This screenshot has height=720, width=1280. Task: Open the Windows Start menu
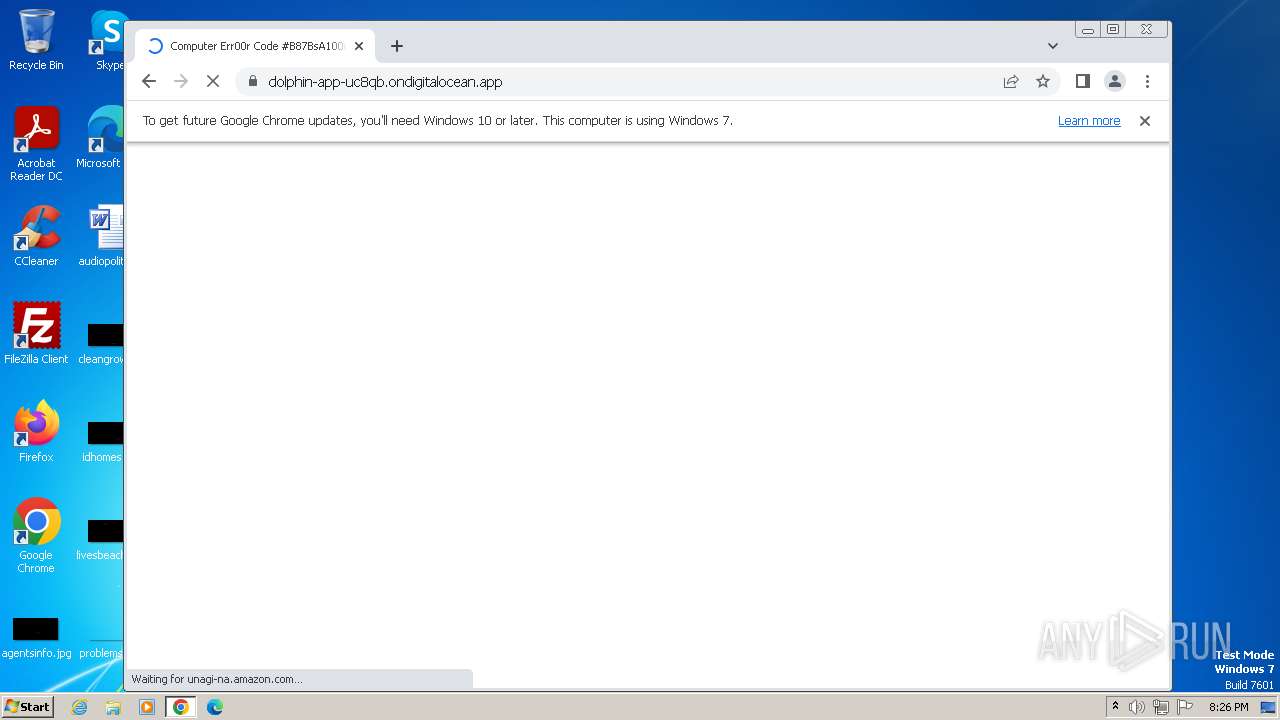(x=28, y=707)
